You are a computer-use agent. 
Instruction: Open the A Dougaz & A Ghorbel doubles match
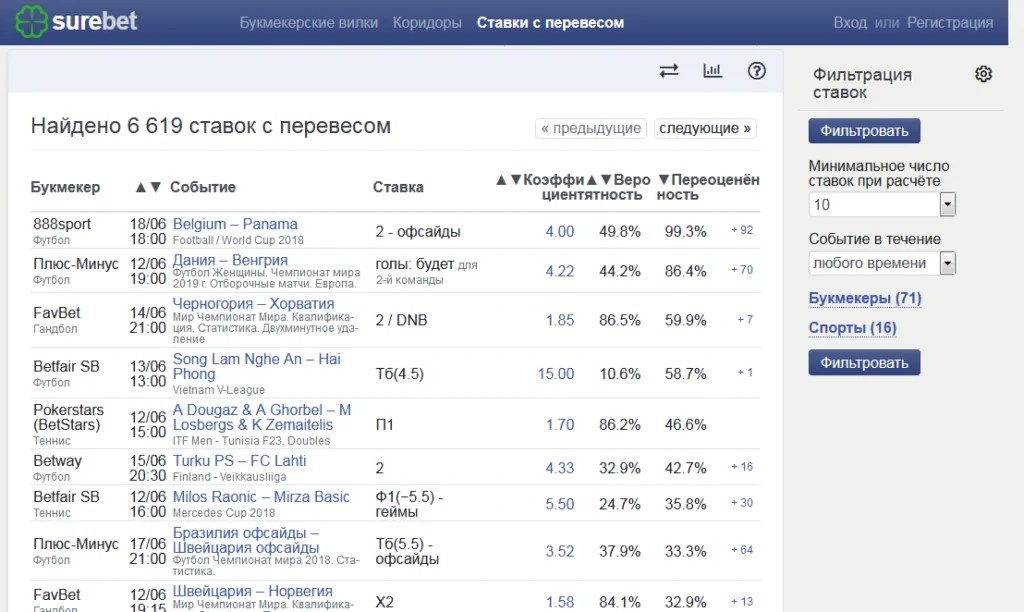click(x=262, y=417)
